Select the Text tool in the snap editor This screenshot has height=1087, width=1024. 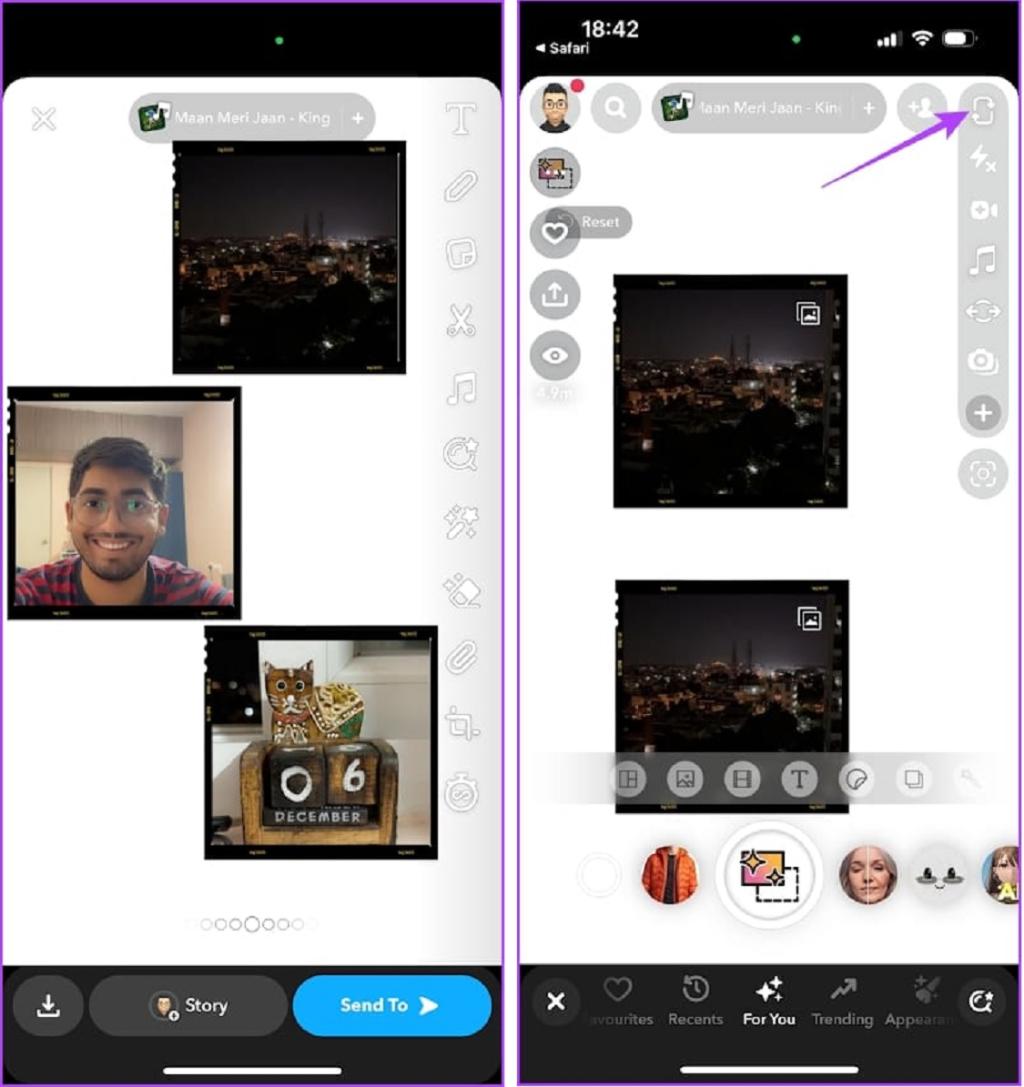pyautogui.click(x=461, y=119)
